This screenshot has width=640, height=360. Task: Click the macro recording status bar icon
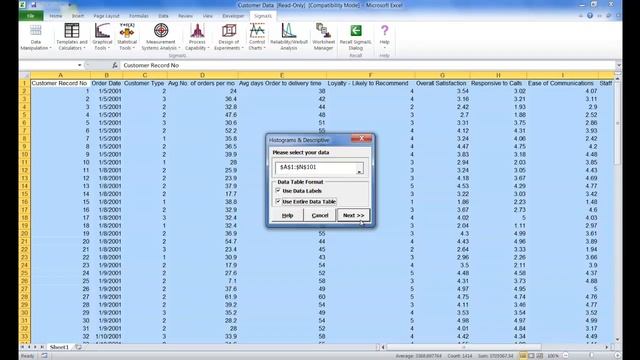[x=44, y=356]
